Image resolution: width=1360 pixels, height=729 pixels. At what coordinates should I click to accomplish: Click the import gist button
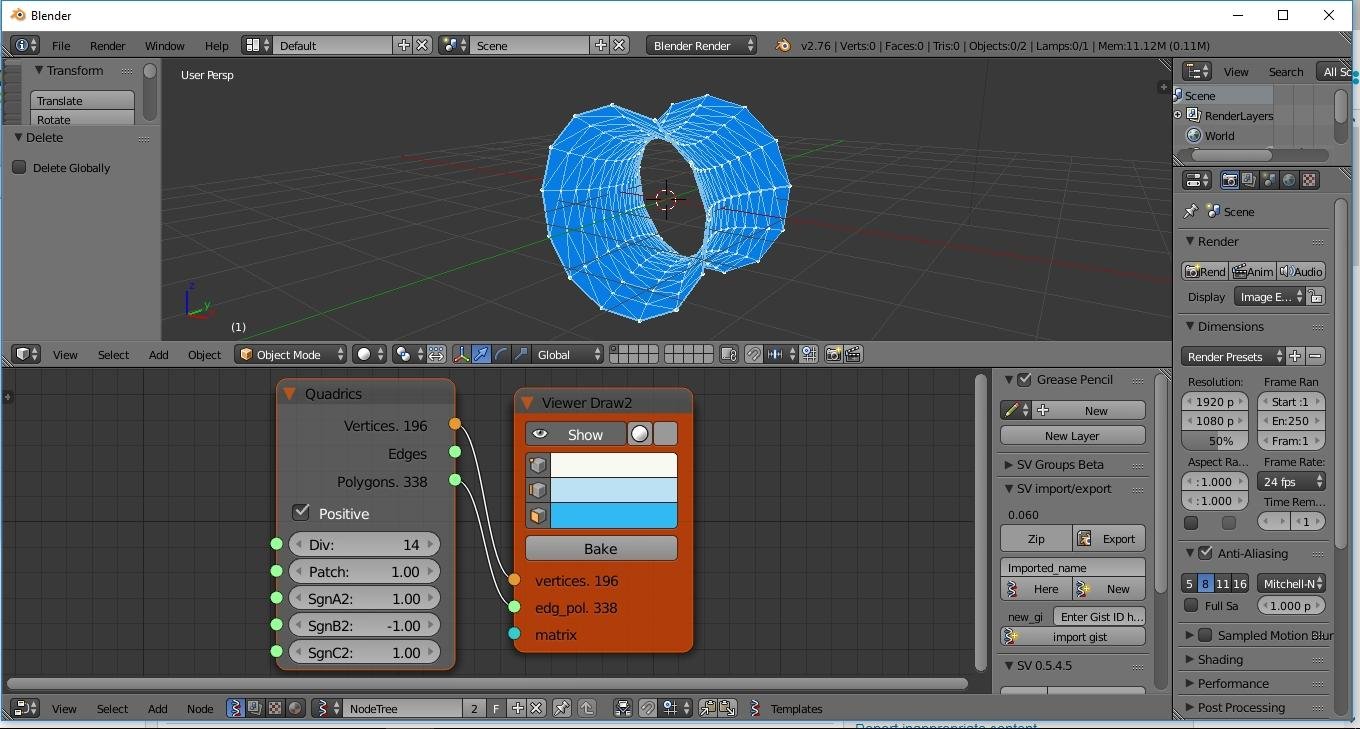coord(1072,637)
